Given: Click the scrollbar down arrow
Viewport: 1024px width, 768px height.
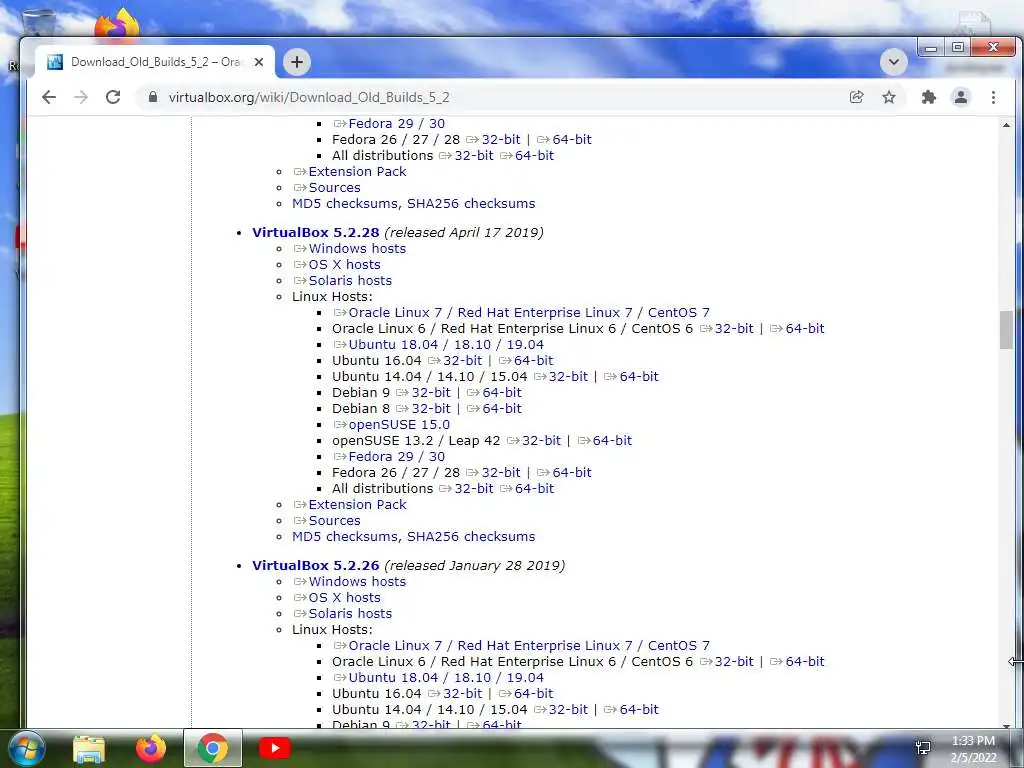Looking at the screenshot, I should [1006, 725].
